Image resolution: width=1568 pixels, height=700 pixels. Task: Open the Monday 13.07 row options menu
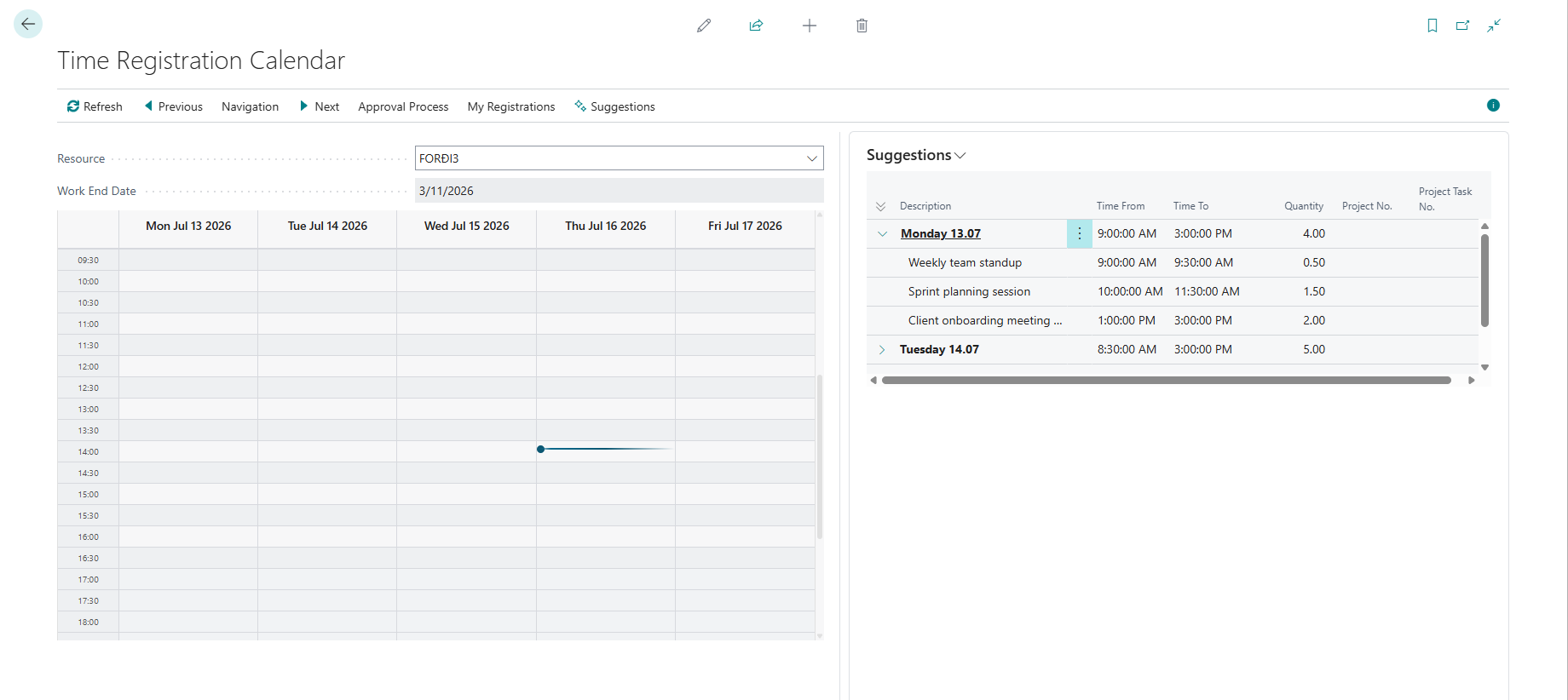point(1079,233)
